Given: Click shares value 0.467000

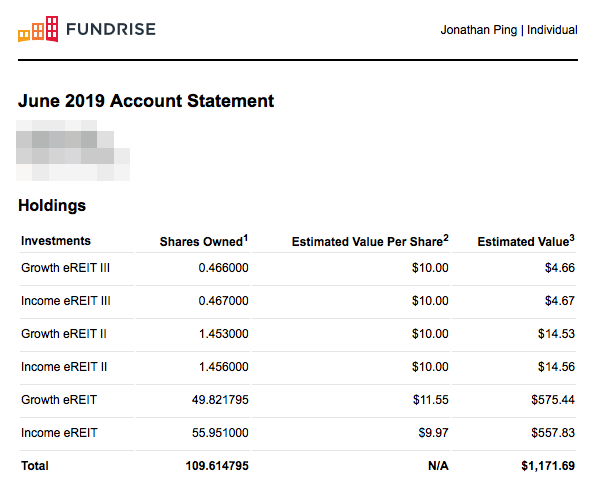Looking at the screenshot, I should click(x=223, y=300).
